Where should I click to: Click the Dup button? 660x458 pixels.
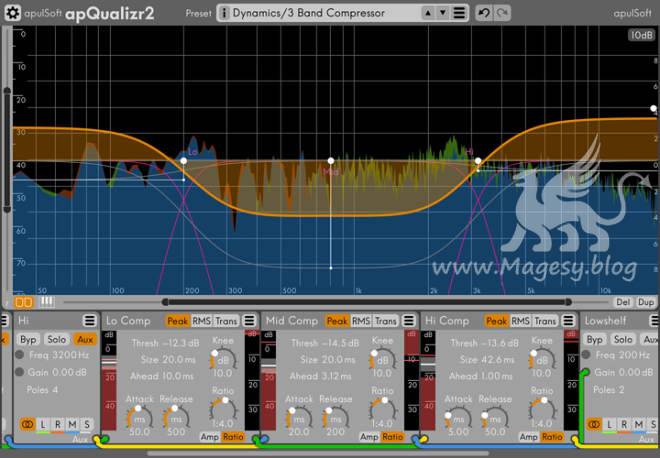pyautogui.click(x=646, y=302)
